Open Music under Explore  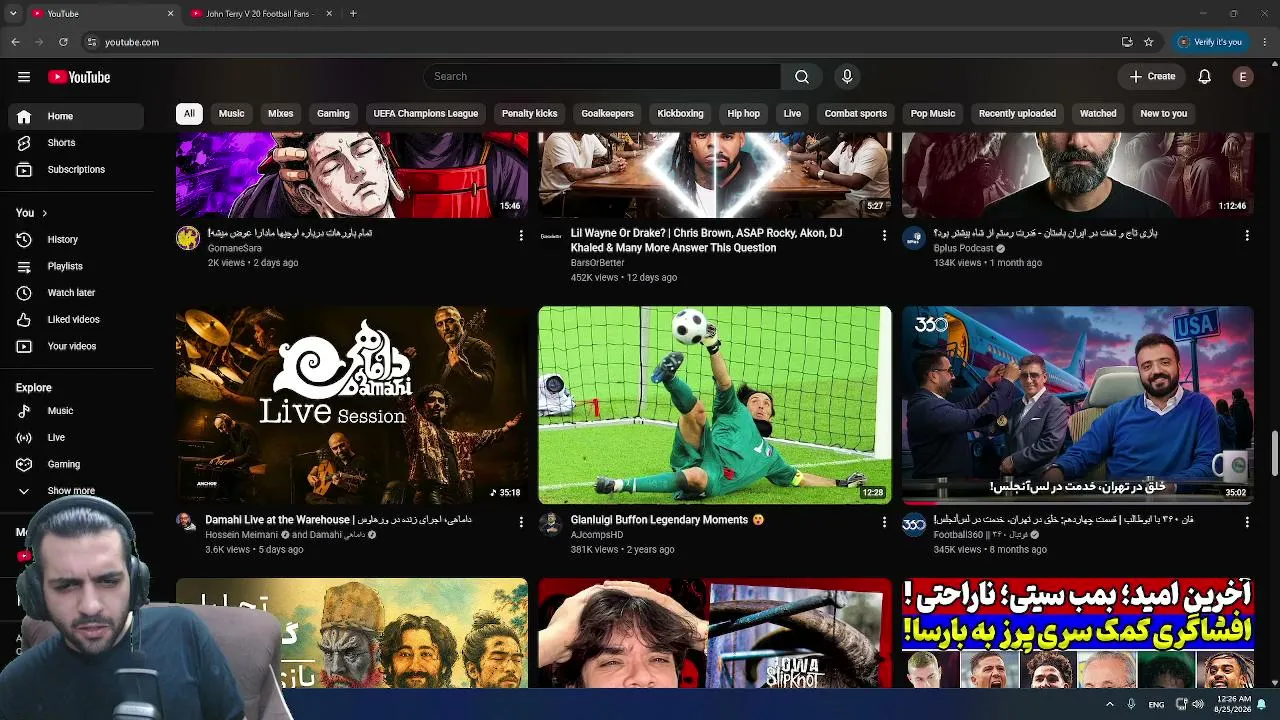click(76, 411)
